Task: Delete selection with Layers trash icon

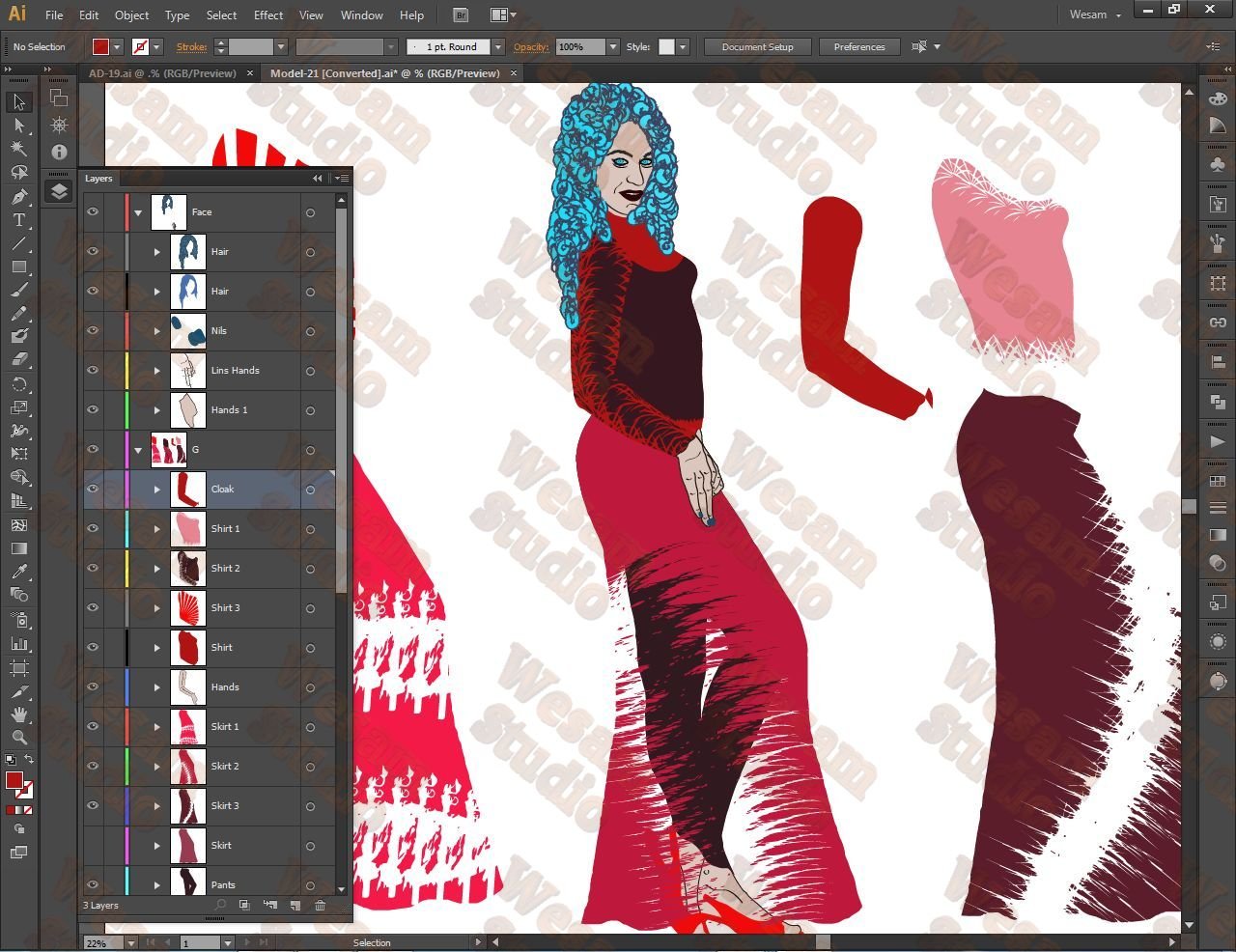Action: click(321, 906)
